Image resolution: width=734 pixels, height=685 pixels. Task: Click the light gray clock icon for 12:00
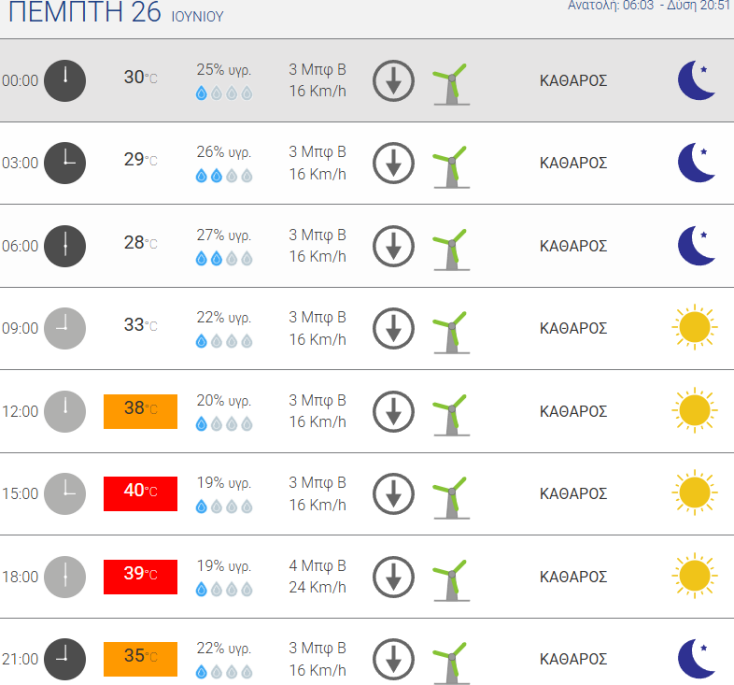[x=65, y=411]
